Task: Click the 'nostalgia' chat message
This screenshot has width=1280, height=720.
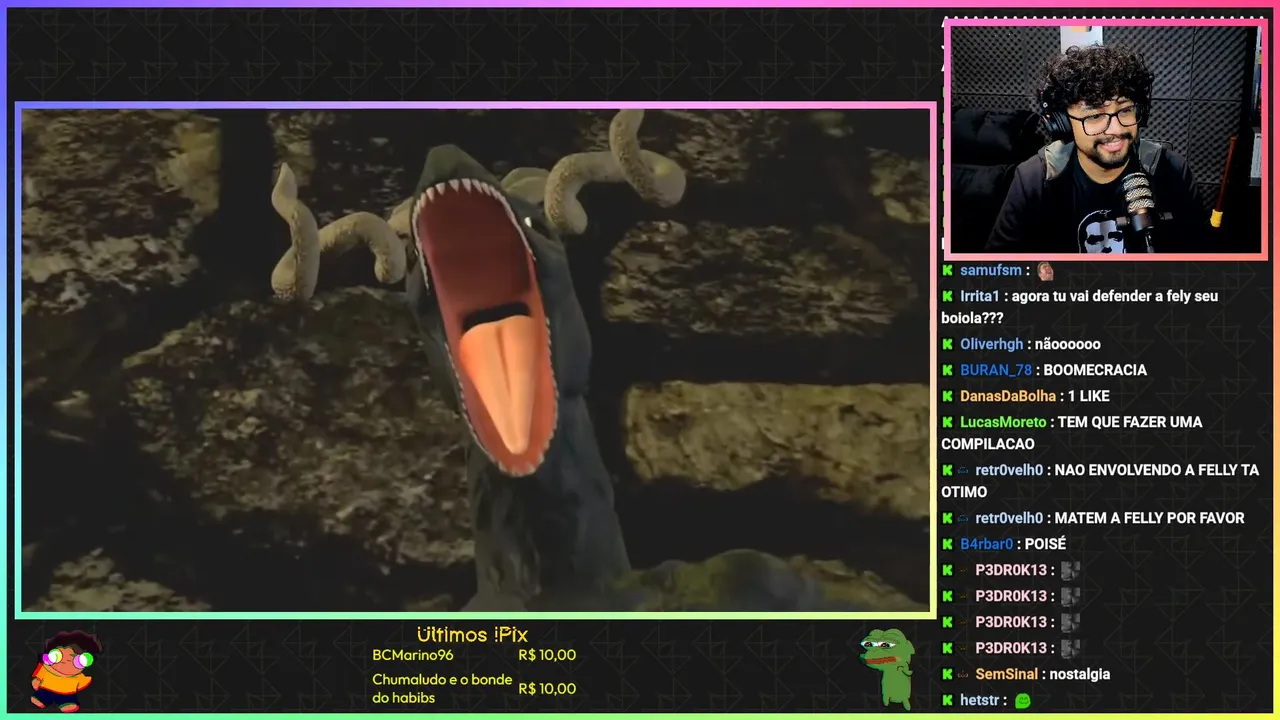Action: [x=1080, y=674]
